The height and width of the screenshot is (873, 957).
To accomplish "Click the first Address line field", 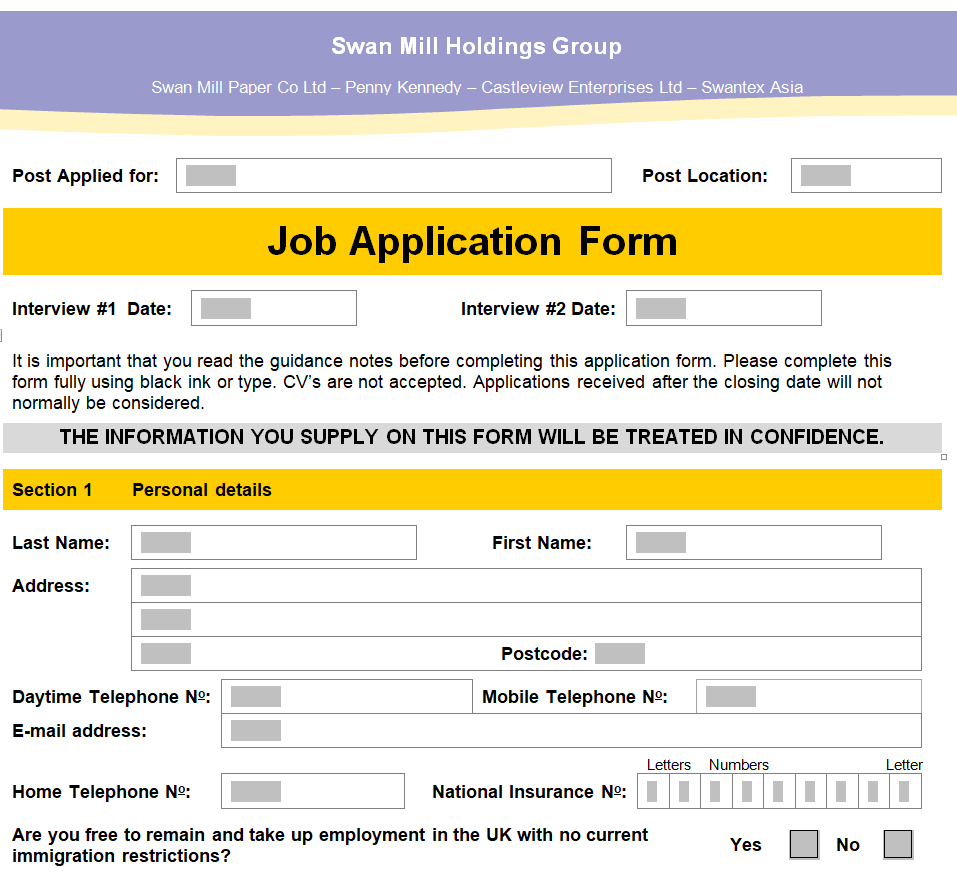I will point(525,586).
